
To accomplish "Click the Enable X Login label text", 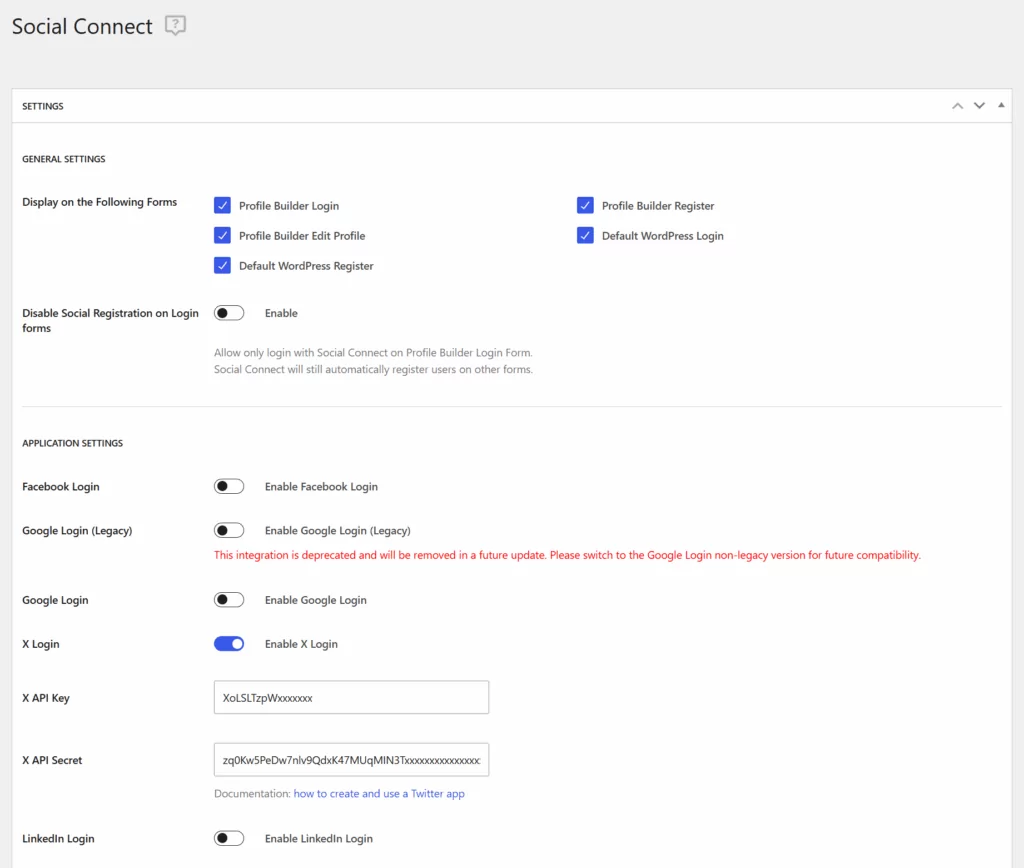I will coord(301,644).
